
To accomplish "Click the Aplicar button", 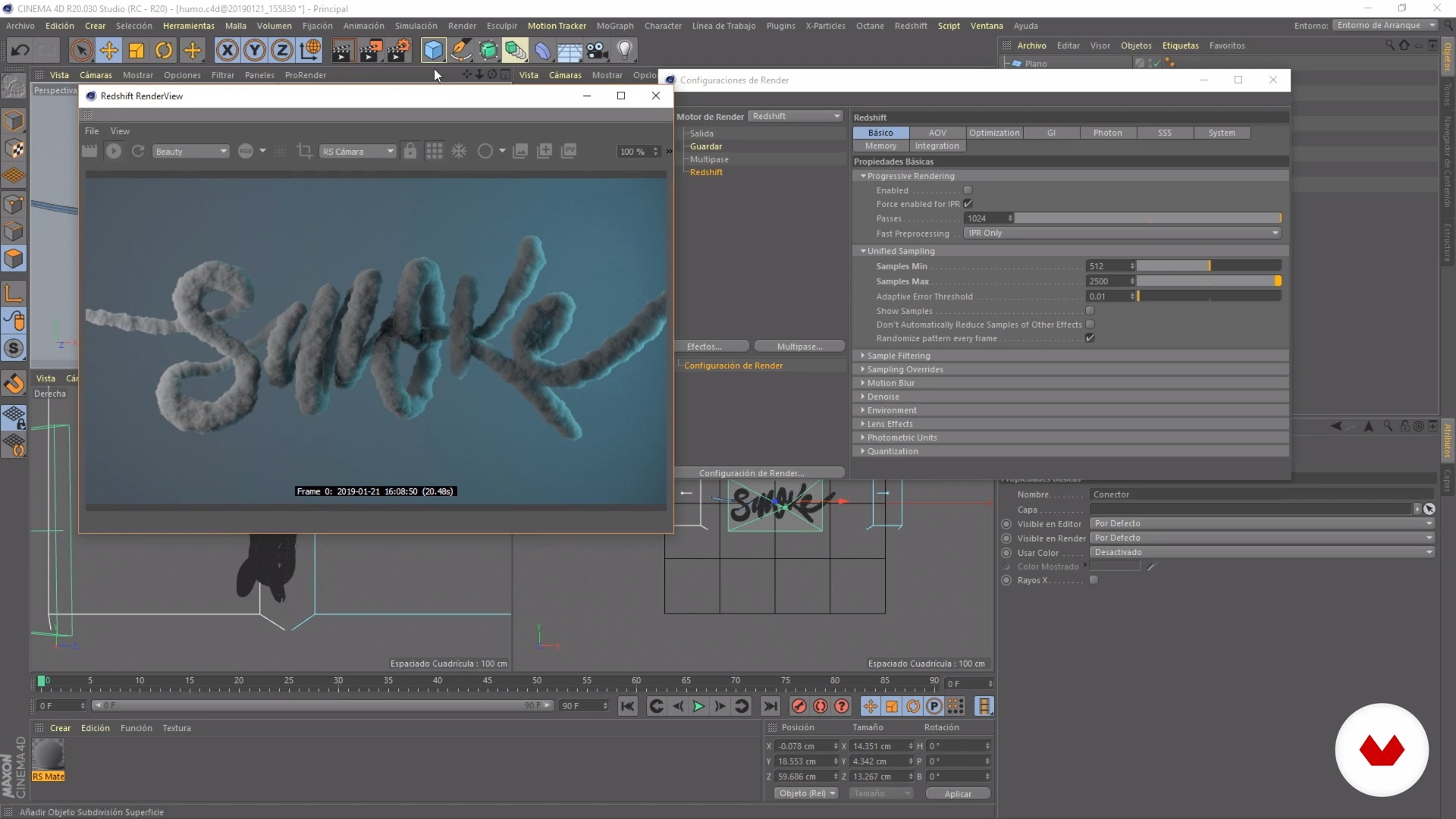I will (x=958, y=794).
